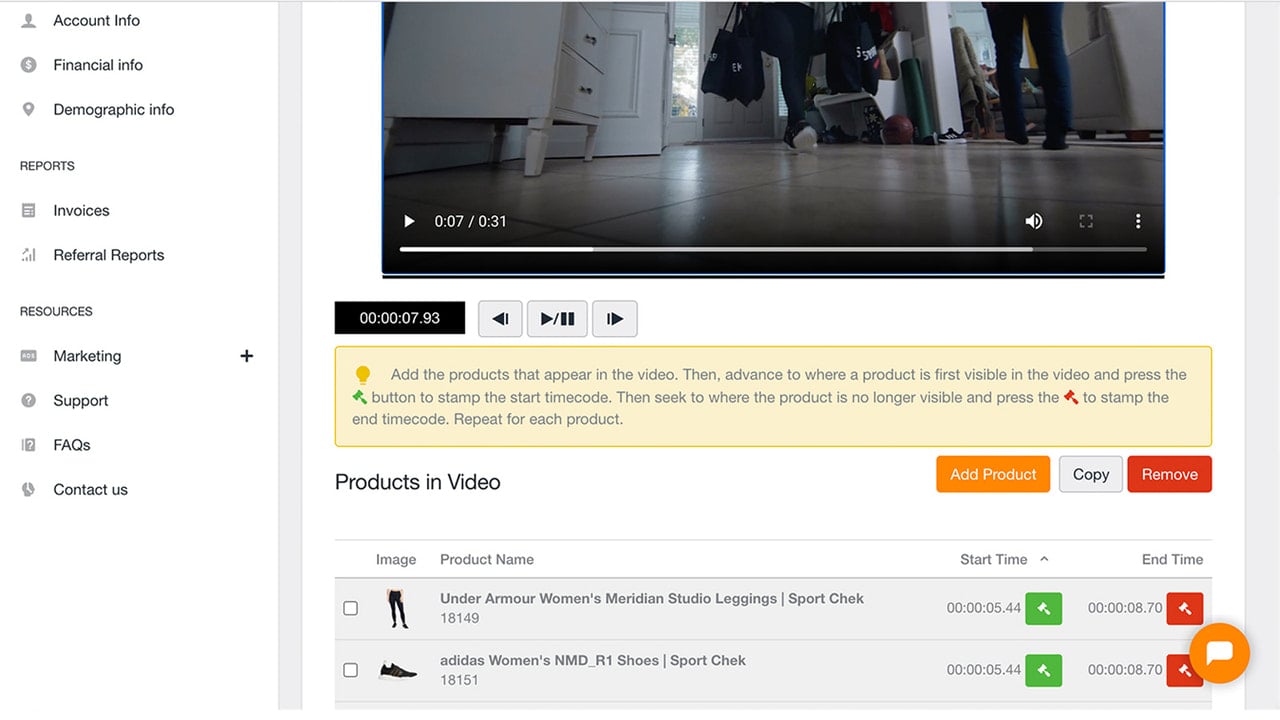Open the Support page
Viewport: 1280px width, 720px height.
(80, 401)
